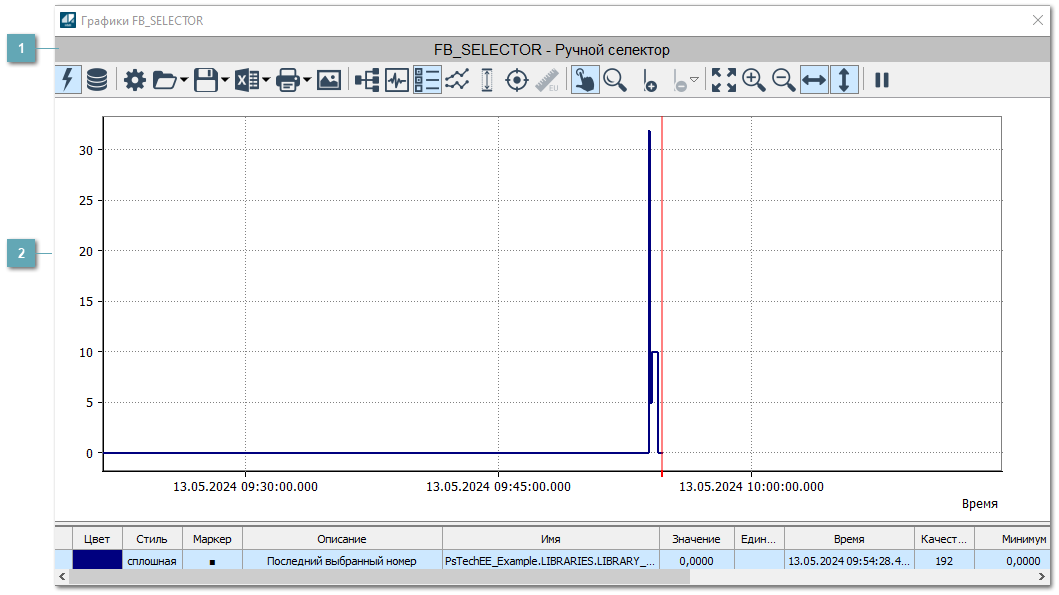
Task: Fit chart using the expand arrows icon
Action: pos(724,81)
